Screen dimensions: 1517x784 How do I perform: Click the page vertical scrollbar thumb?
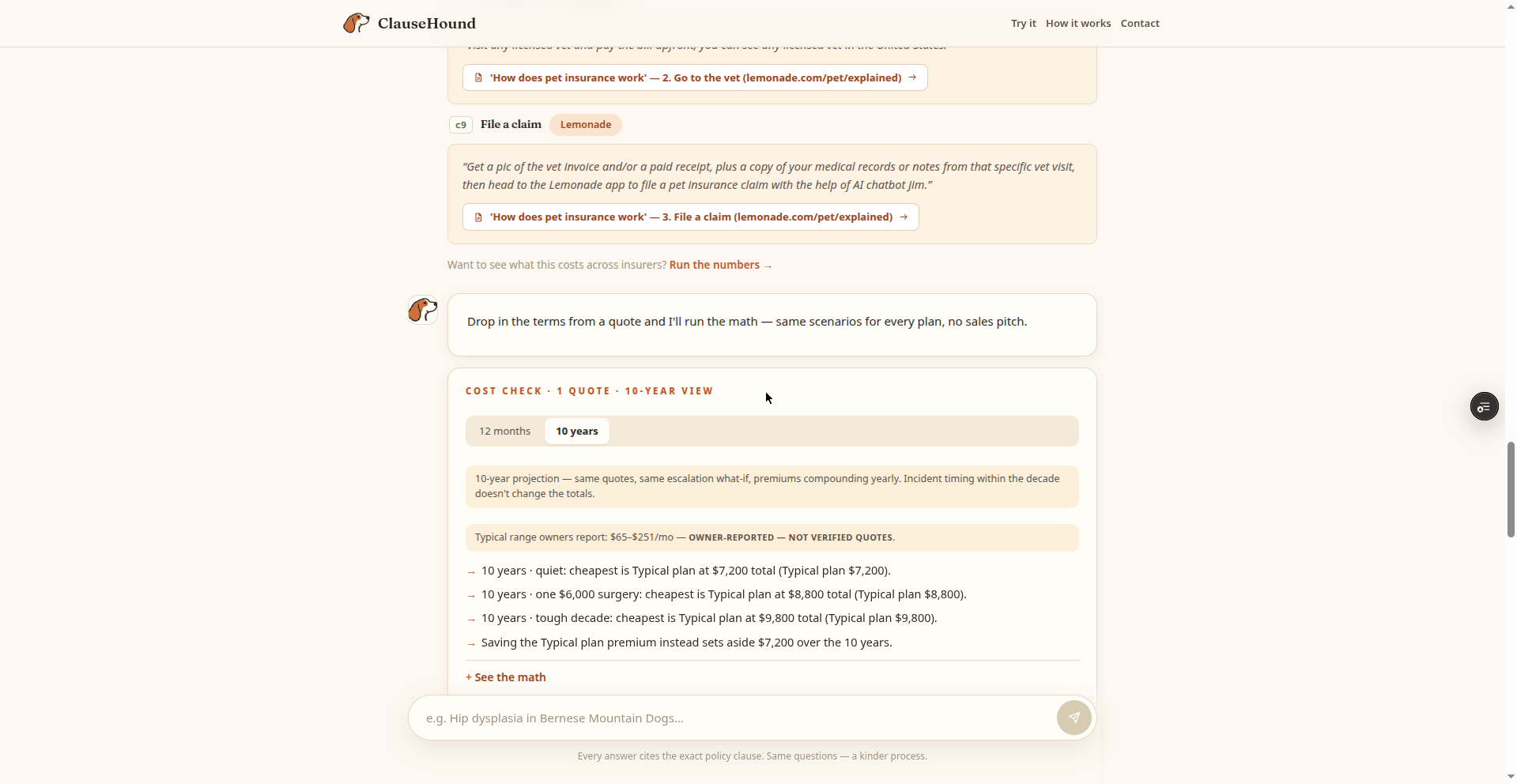(1511, 490)
